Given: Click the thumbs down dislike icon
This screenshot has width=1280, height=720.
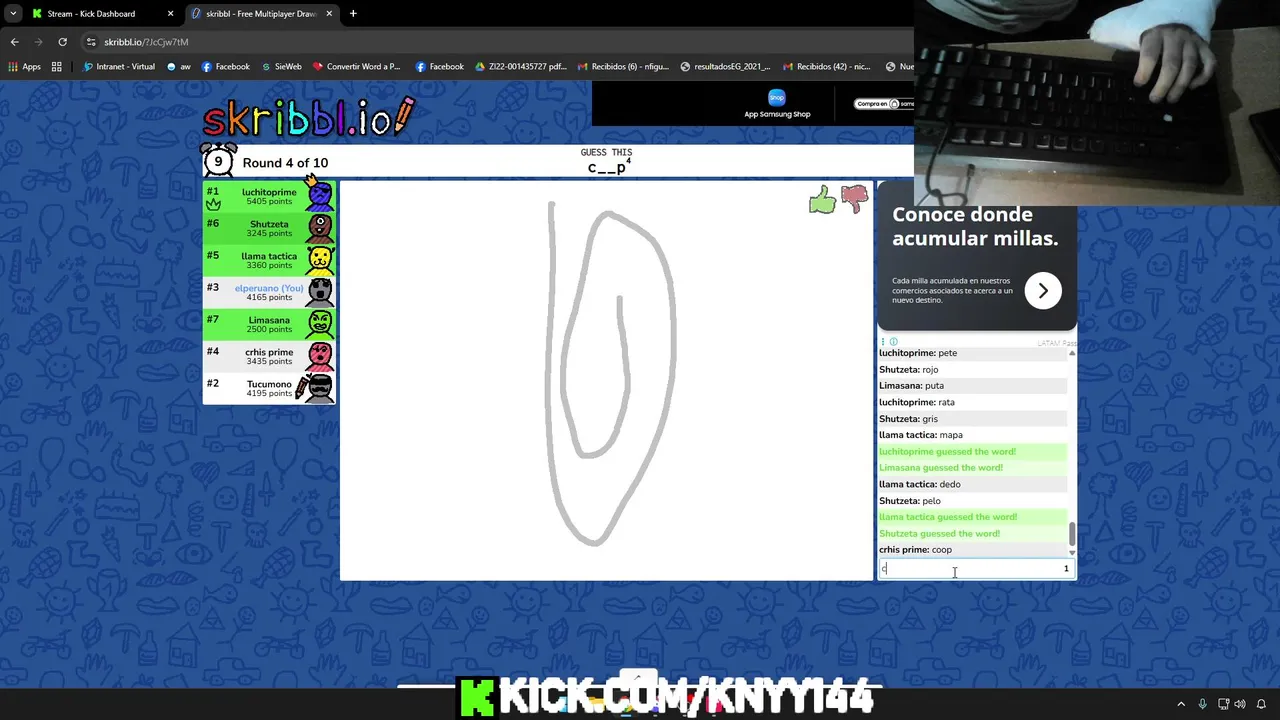Looking at the screenshot, I should (854, 200).
